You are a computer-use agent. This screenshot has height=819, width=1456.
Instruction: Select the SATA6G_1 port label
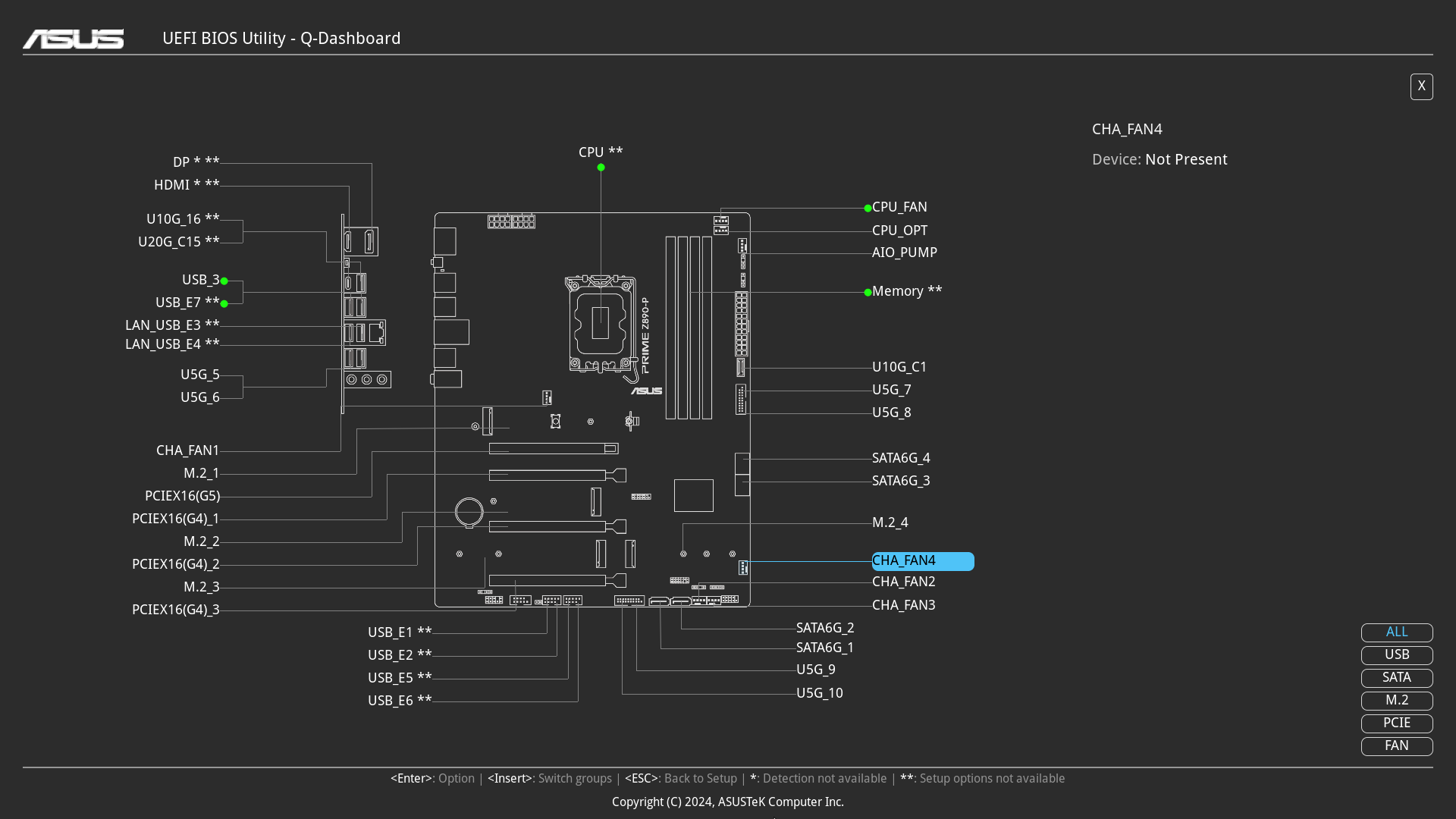(x=825, y=648)
